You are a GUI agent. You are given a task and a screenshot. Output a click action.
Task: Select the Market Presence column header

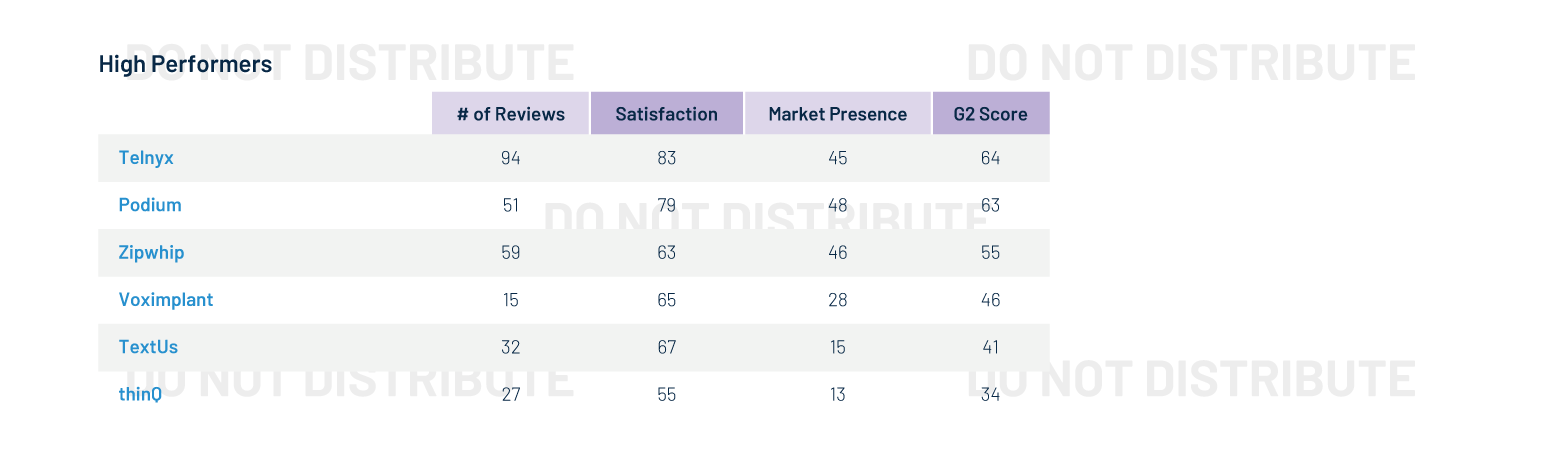(x=838, y=114)
